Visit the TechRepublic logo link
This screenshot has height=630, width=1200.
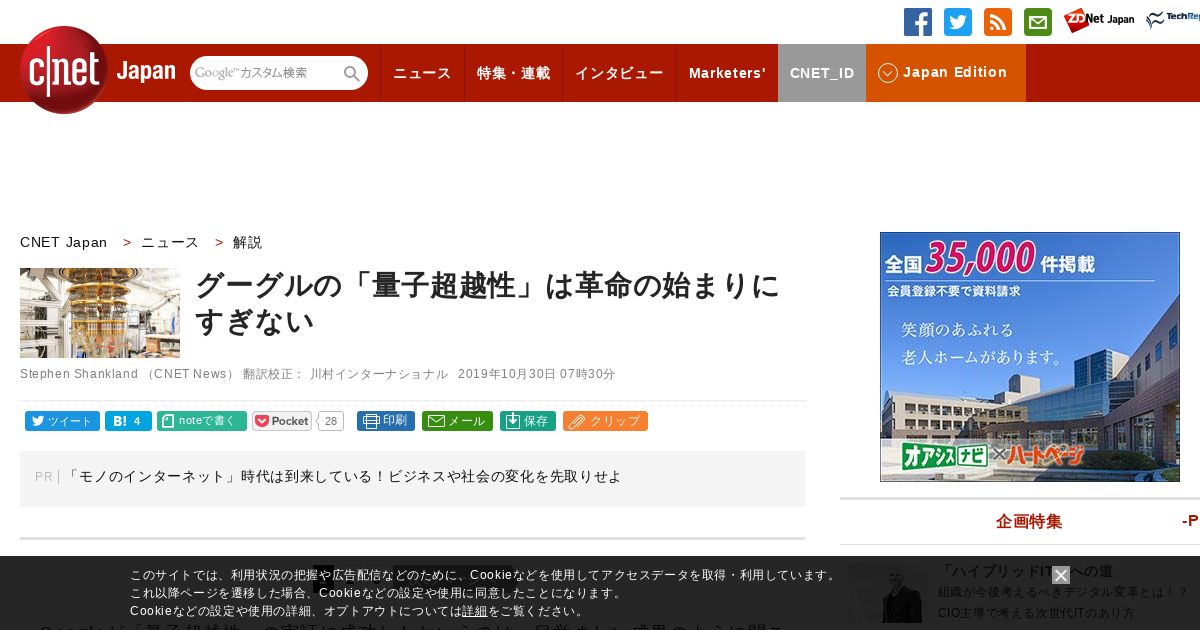(1172, 20)
